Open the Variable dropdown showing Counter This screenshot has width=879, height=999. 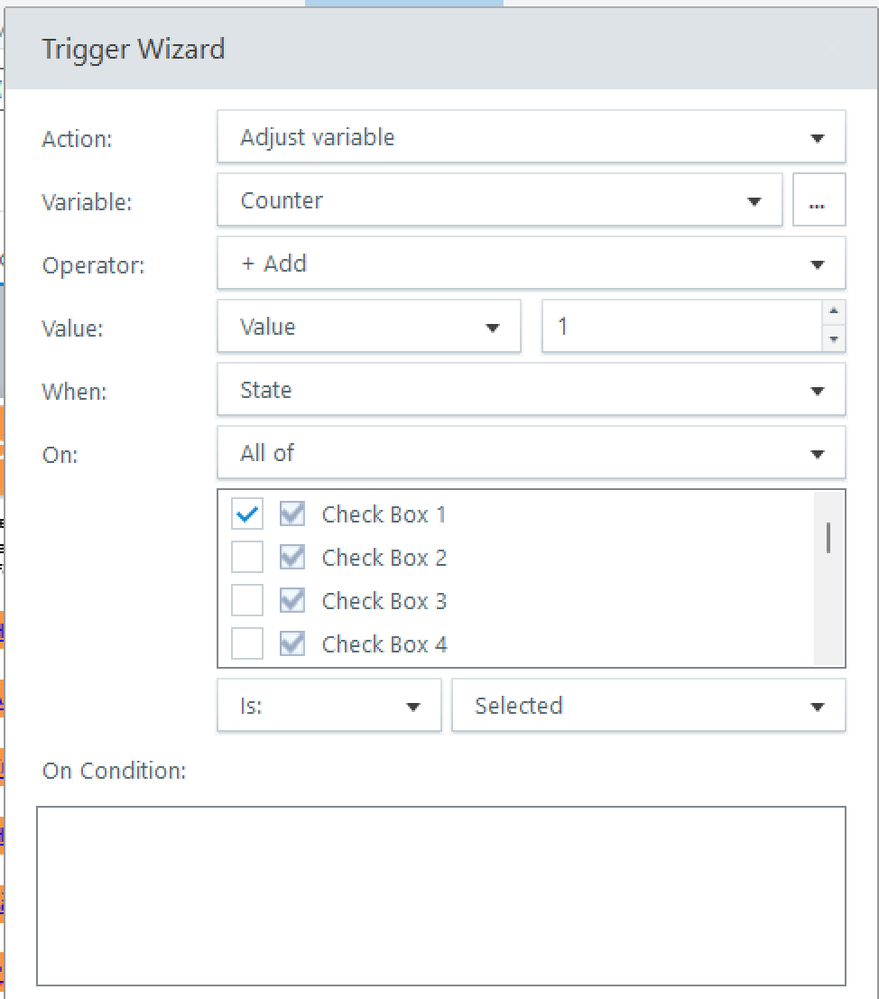click(498, 201)
